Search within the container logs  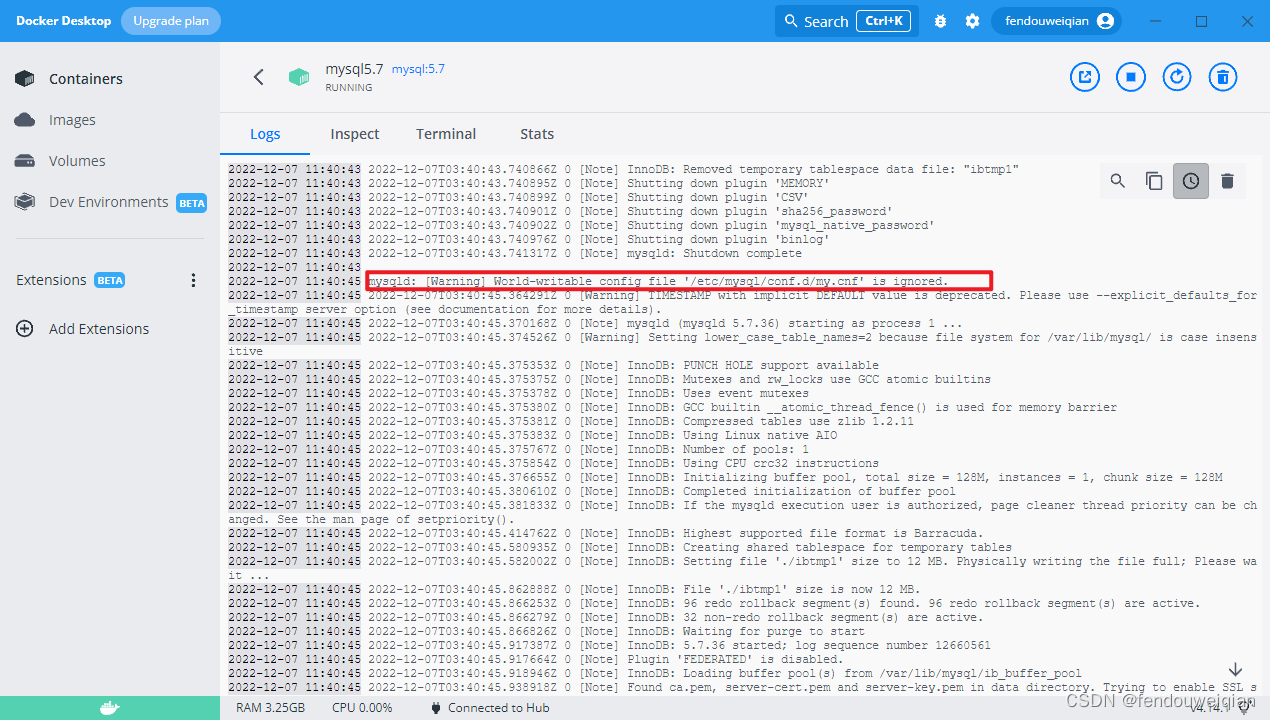[1117, 181]
